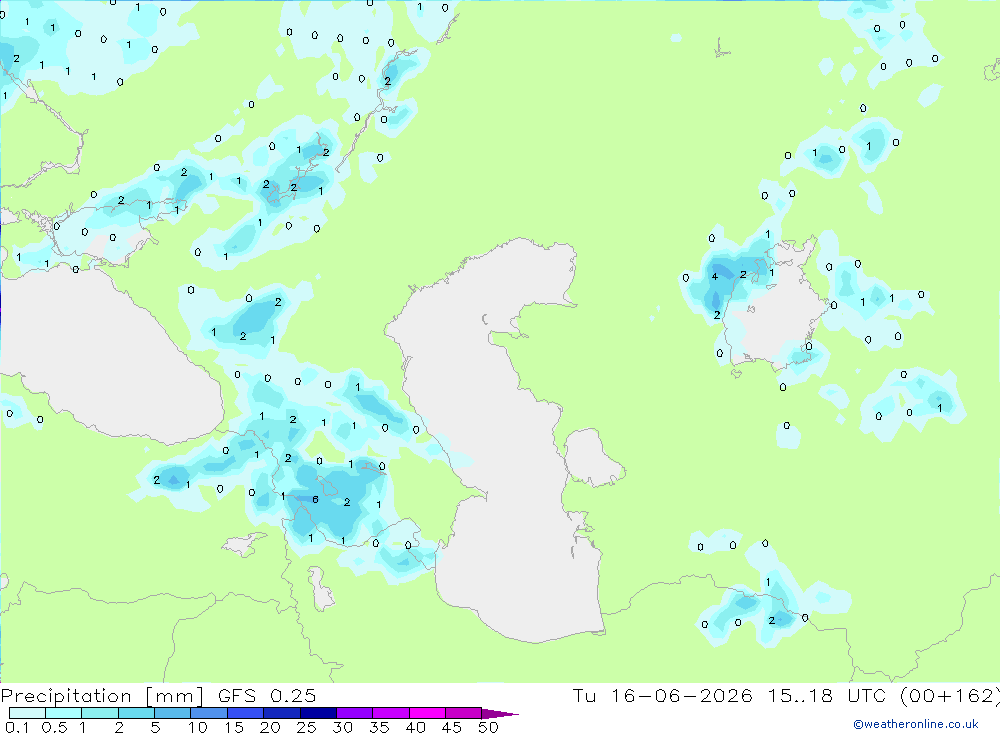The image size is (1000, 733).
Task: Pick the 10–15 mm legend swatch
Action: 209,713
